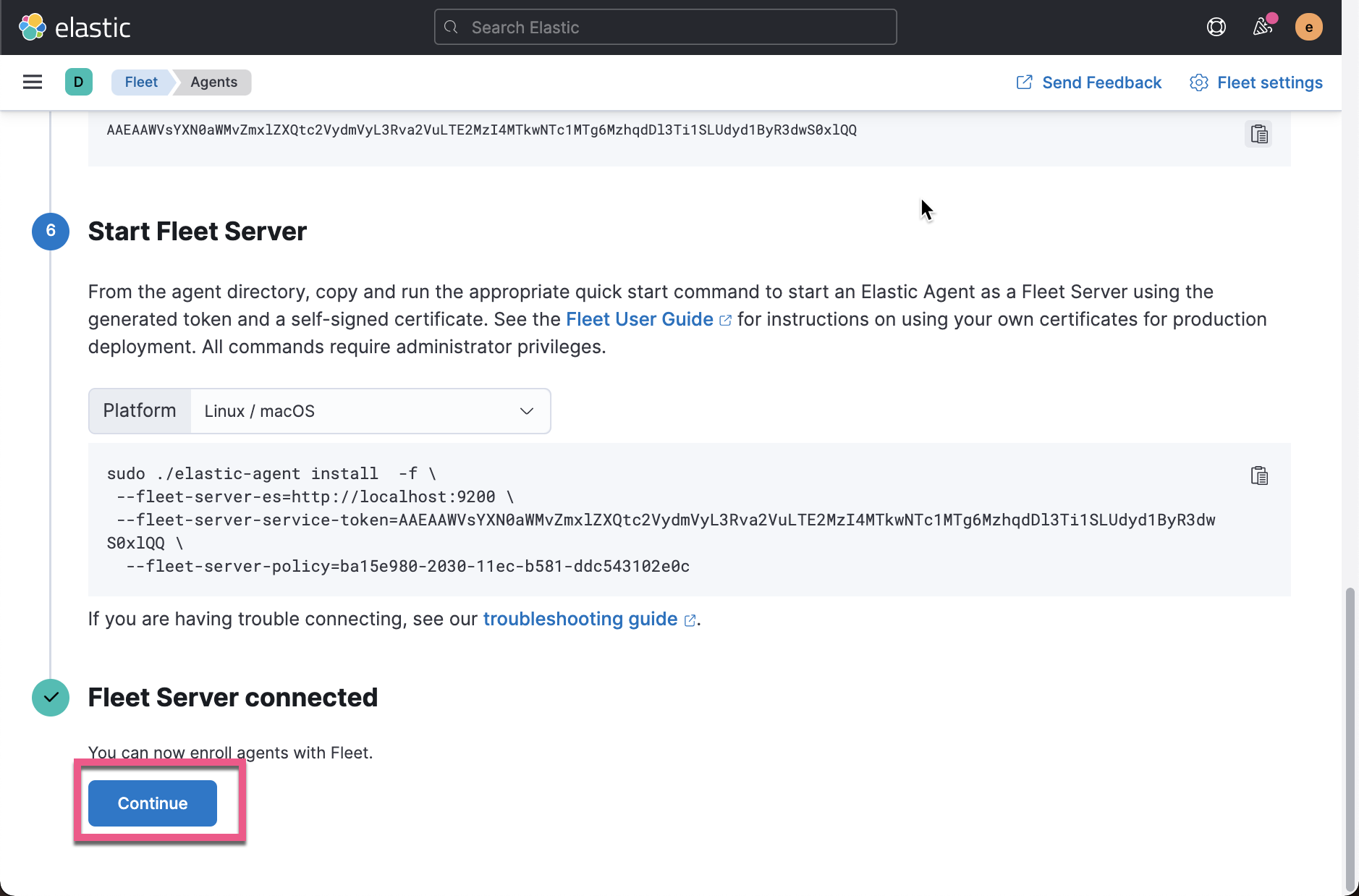Viewport: 1359px width, 896px height.
Task: Click the step 6 number badge
Action: [51, 231]
